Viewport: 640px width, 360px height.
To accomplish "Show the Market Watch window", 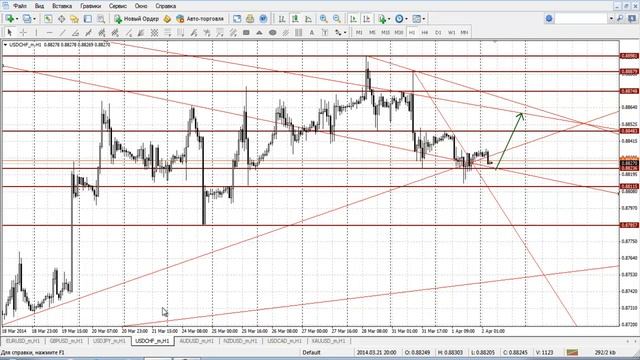I will click(x=48, y=19).
